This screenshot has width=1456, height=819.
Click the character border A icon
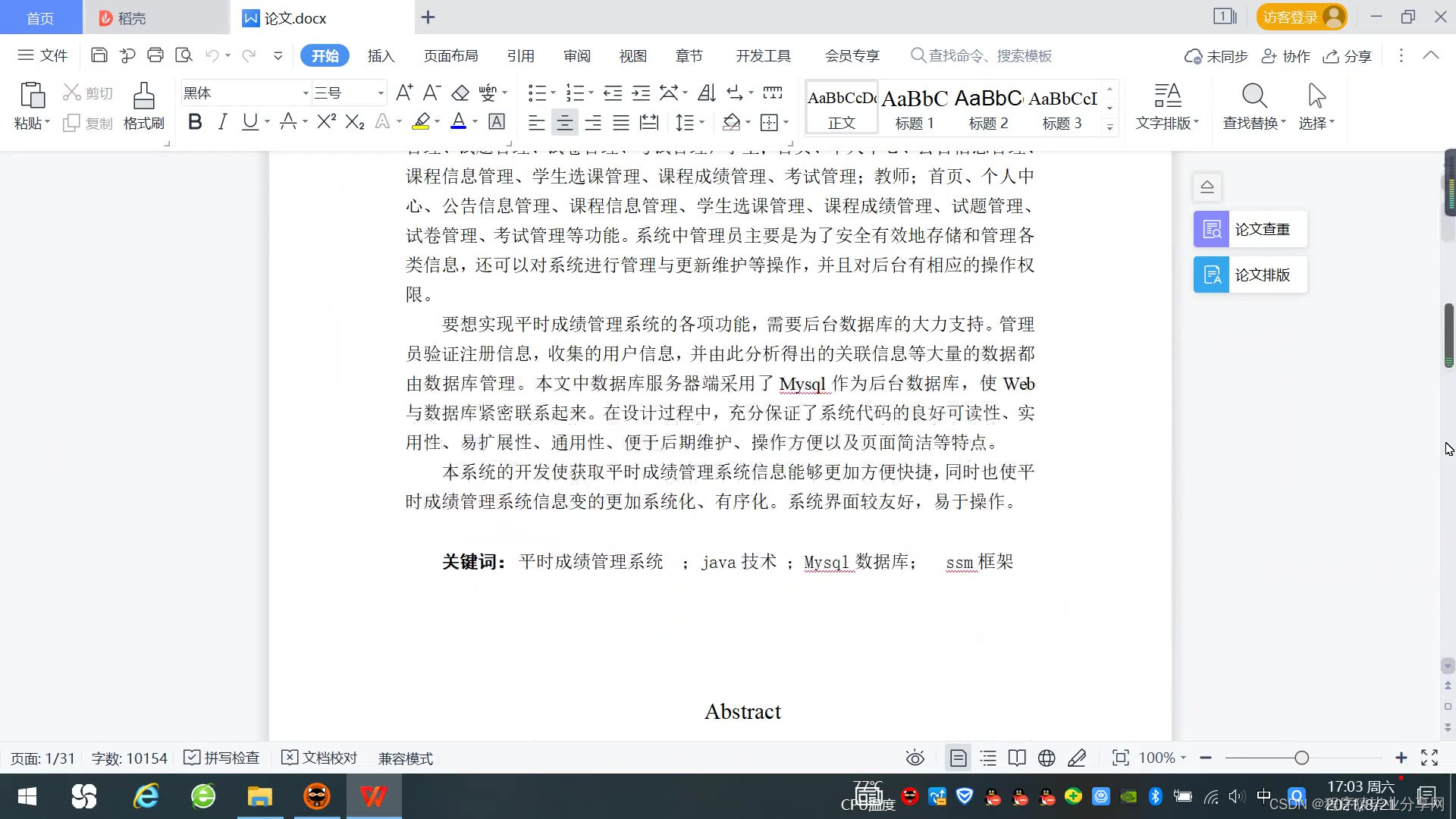(x=497, y=121)
